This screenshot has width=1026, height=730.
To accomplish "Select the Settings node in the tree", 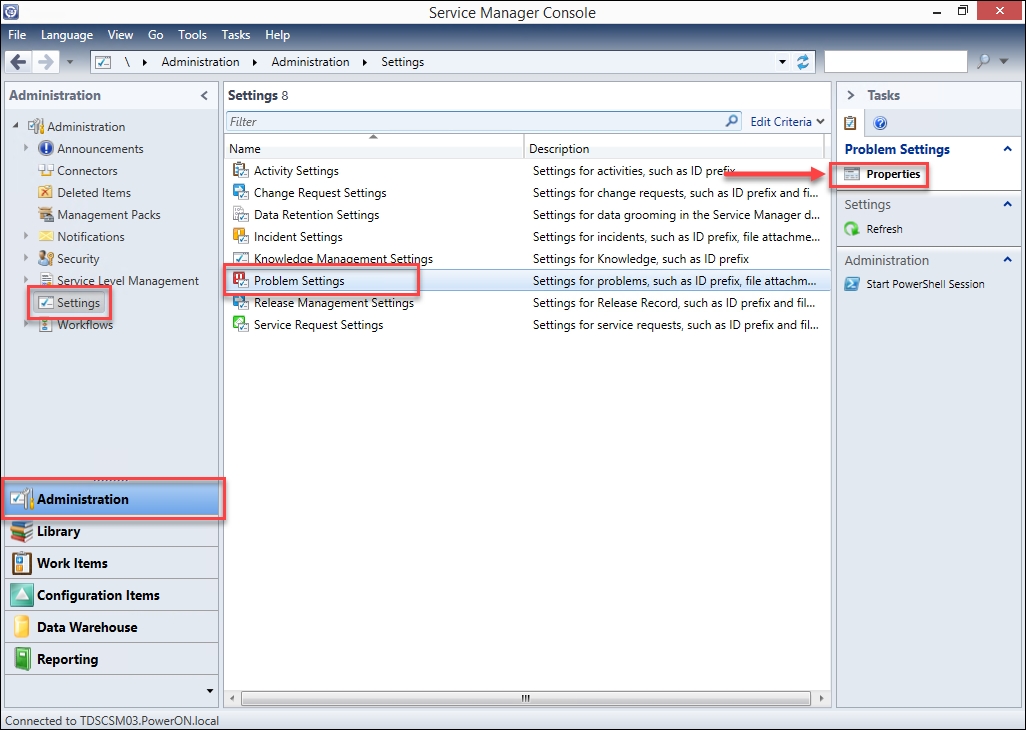I will [70, 303].
